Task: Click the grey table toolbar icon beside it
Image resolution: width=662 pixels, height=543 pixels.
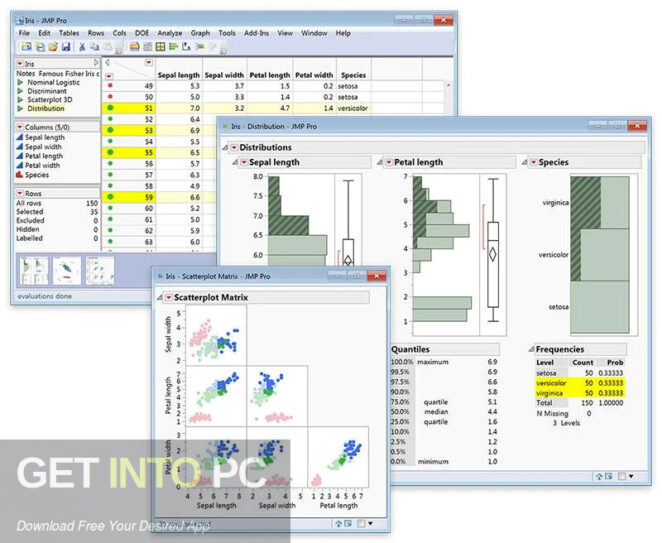Action: (x=147, y=46)
